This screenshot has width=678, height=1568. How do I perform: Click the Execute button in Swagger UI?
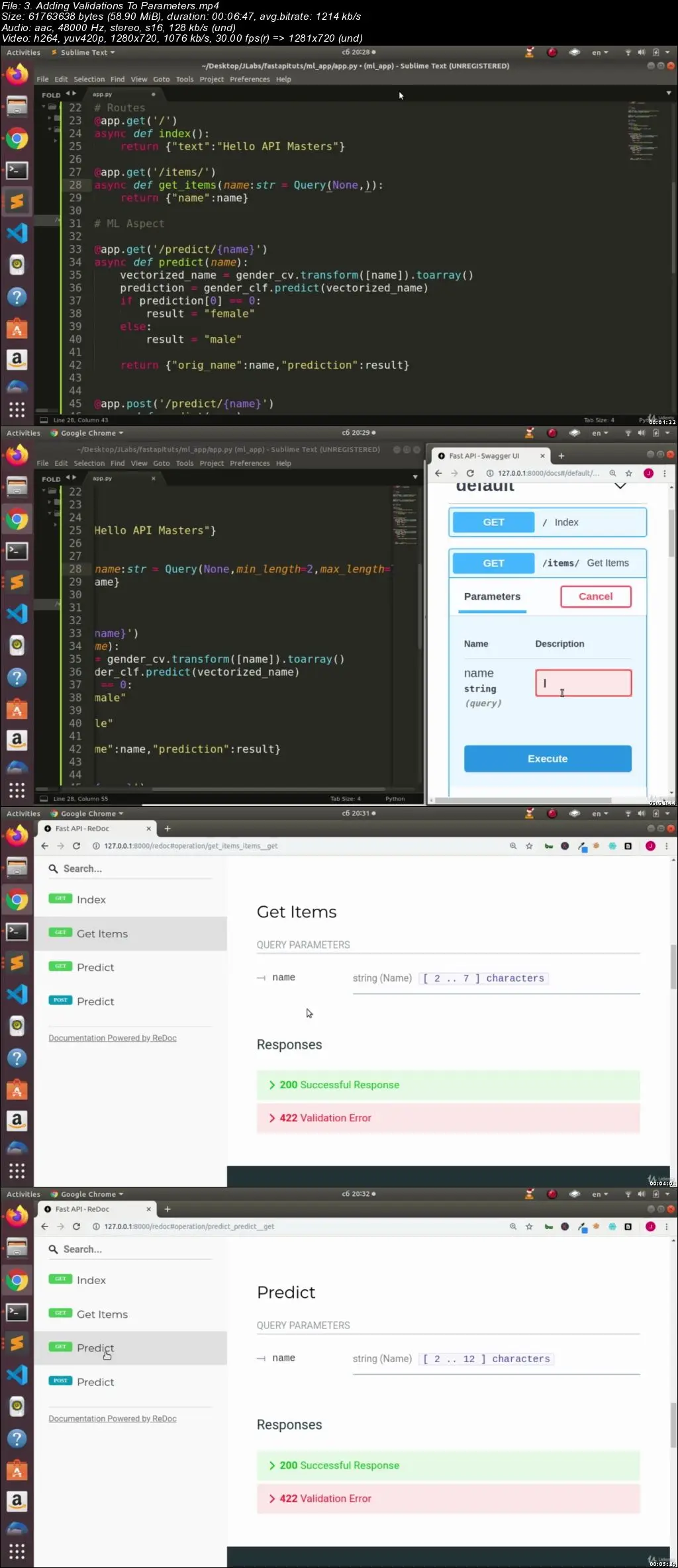[x=548, y=759]
